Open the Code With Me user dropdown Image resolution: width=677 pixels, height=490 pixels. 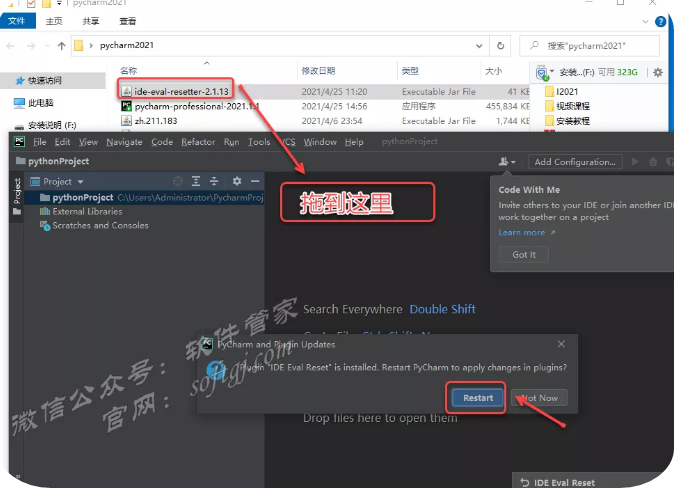(x=507, y=162)
